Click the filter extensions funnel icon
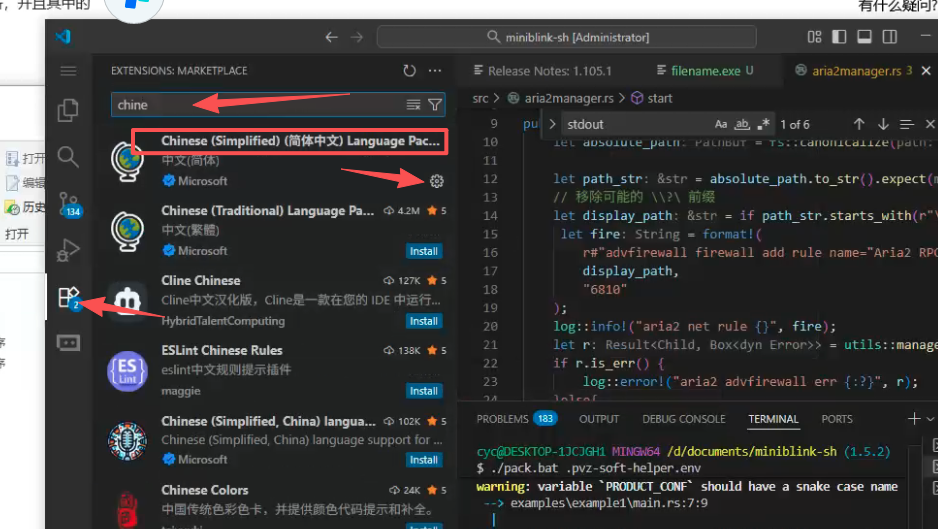The height and width of the screenshot is (529, 938). (x=435, y=105)
